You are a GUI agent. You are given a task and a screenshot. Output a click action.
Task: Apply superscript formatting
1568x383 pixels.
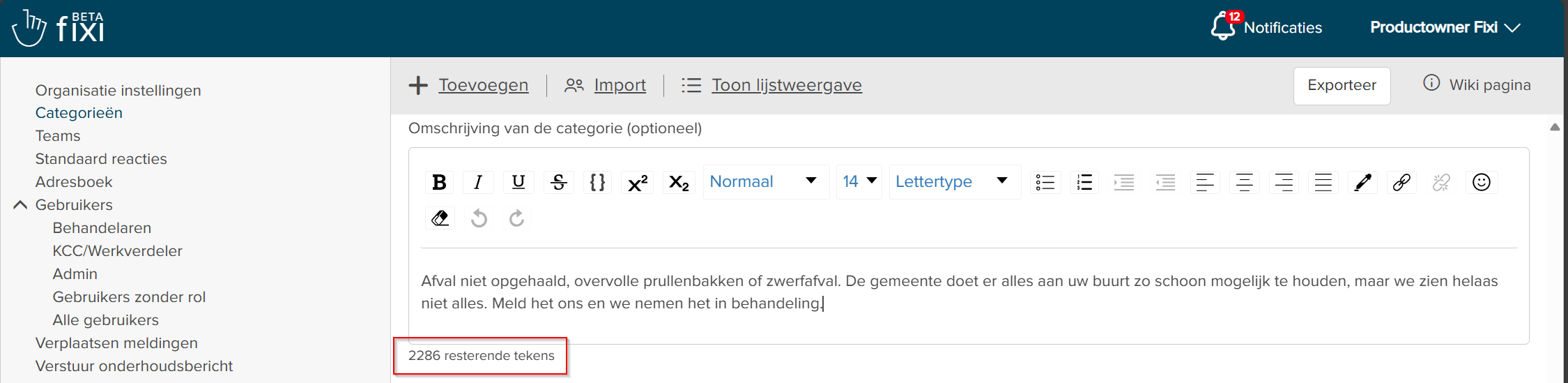coord(637,182)
